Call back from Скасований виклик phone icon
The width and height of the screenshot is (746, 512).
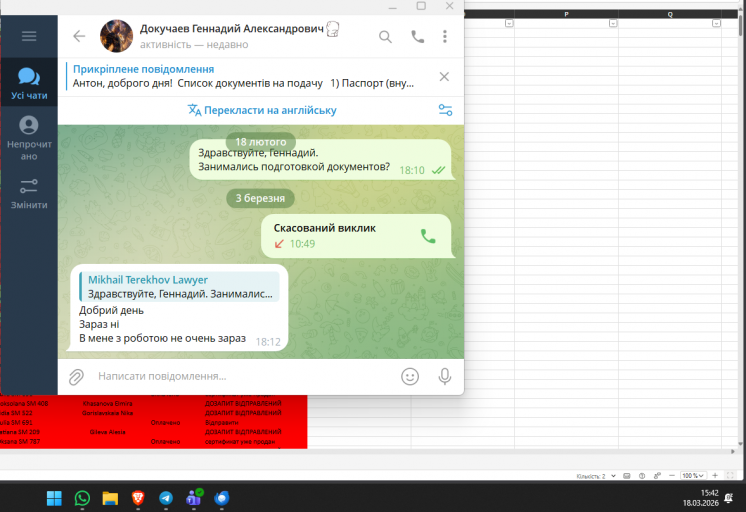pos(428,236)
